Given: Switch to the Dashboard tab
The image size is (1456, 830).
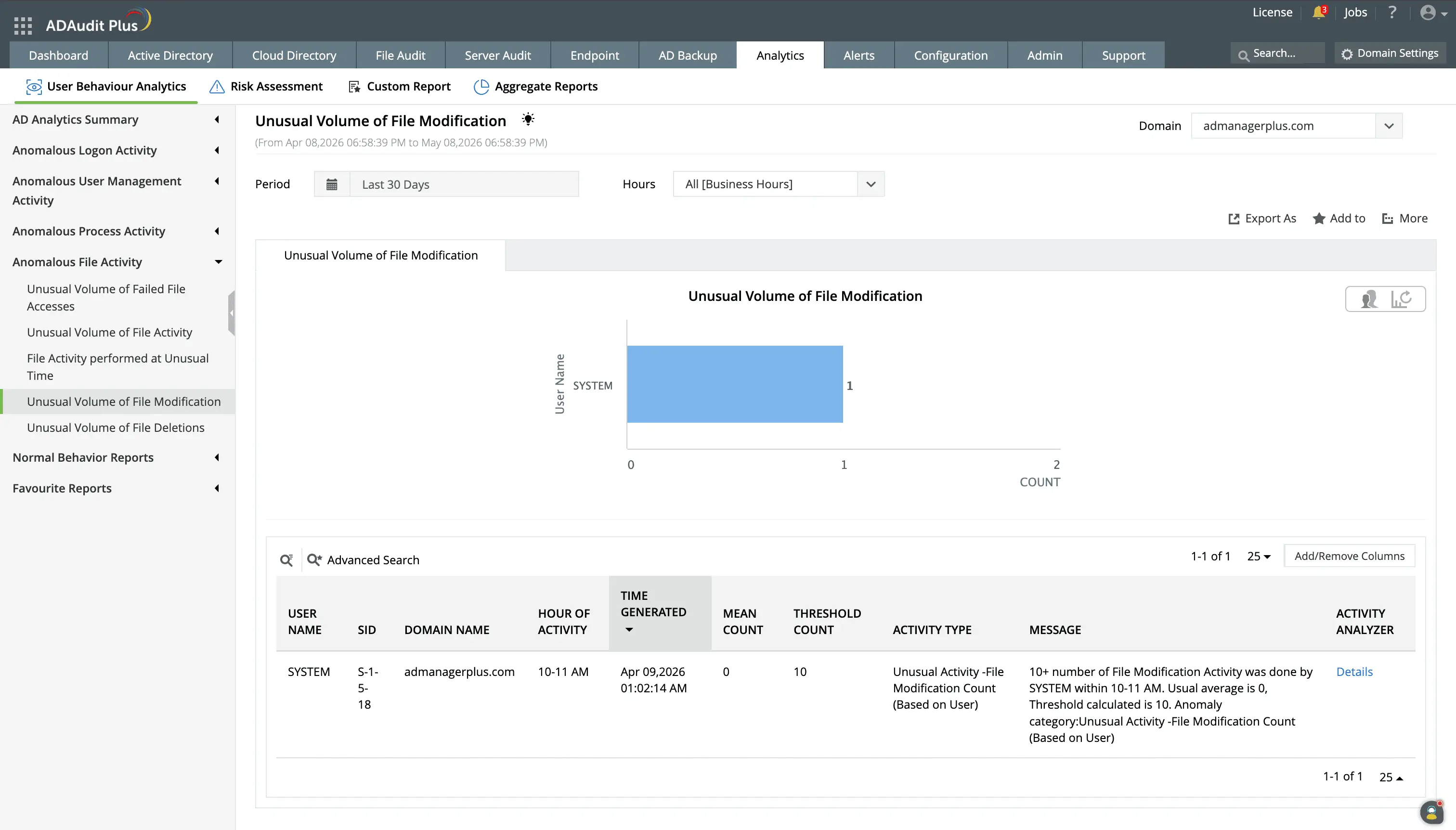Looking at the screenshot, I should click(x=59, y=55).
